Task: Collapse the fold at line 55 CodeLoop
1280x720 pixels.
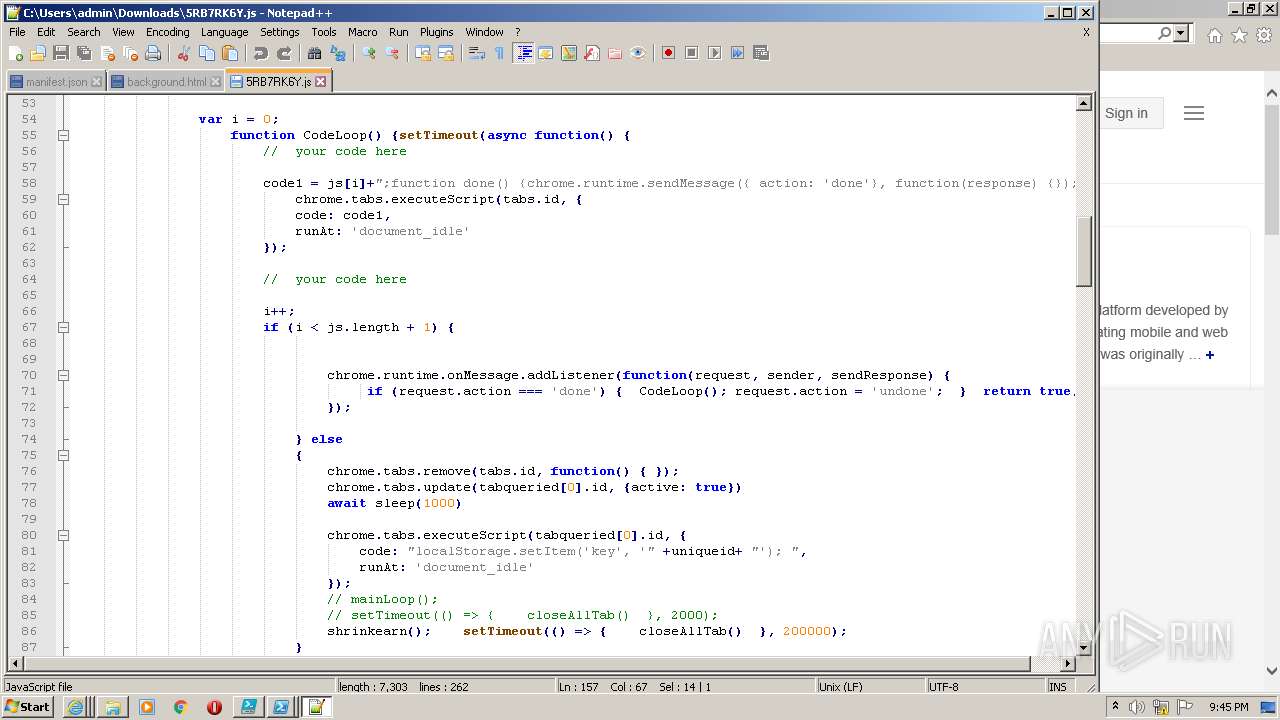Action: (x=63, y=135)
